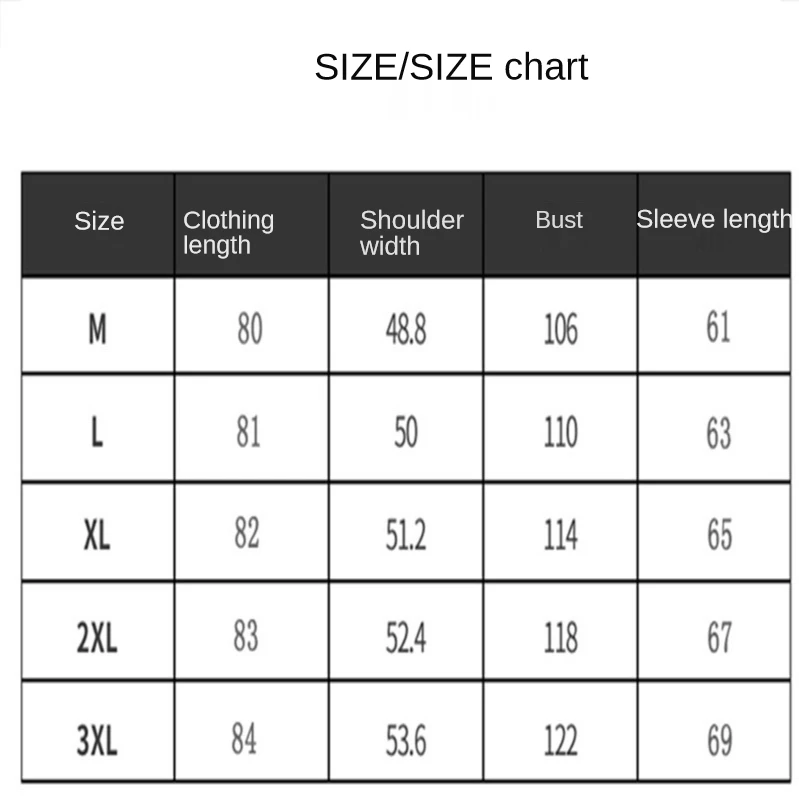Click the 51.2 shoulder width cell
Screen dimensions: 799x800
point(406,536)
